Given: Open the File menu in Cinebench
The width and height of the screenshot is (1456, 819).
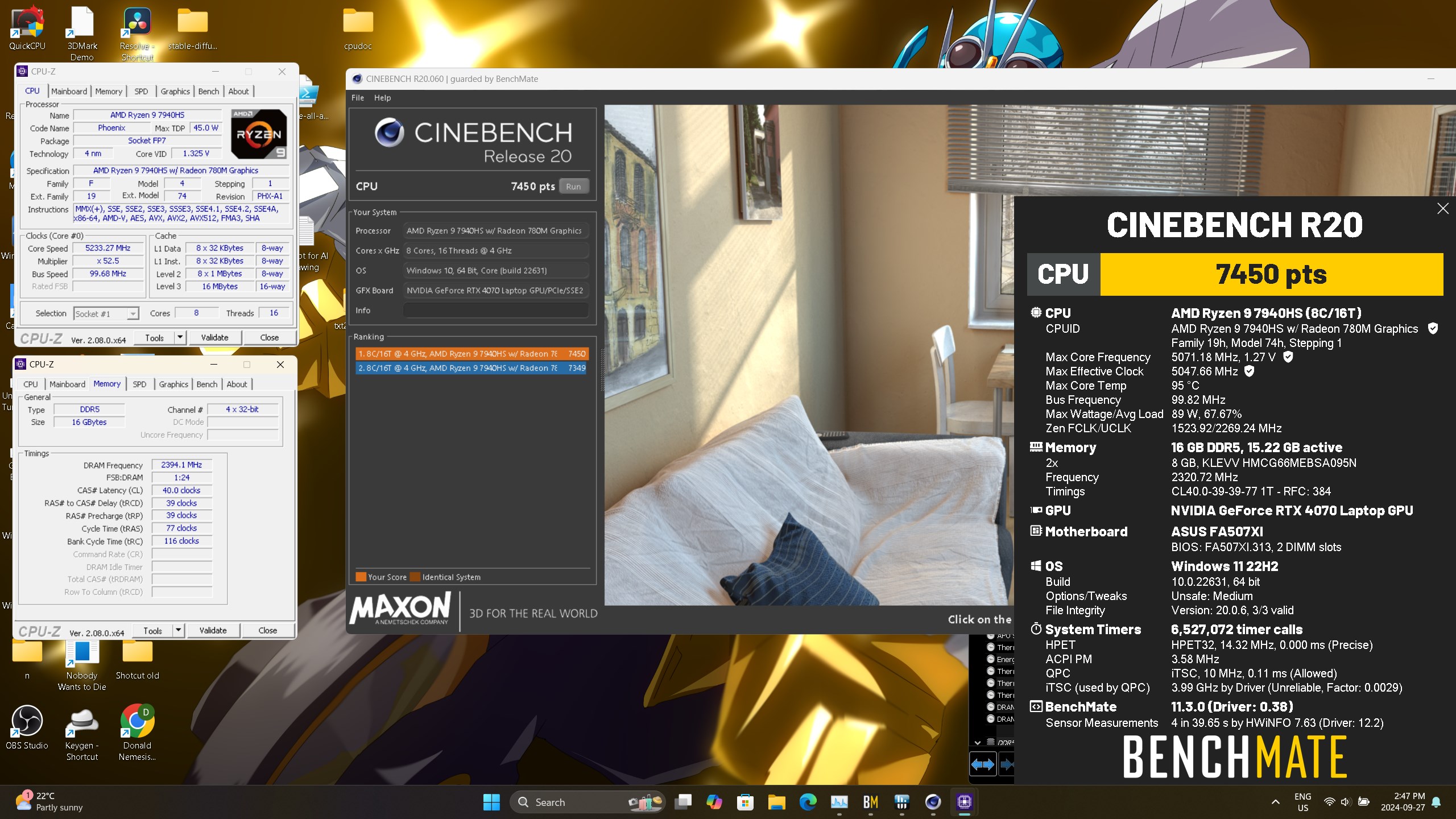Looking at the screenshot, I should (358, 98).
